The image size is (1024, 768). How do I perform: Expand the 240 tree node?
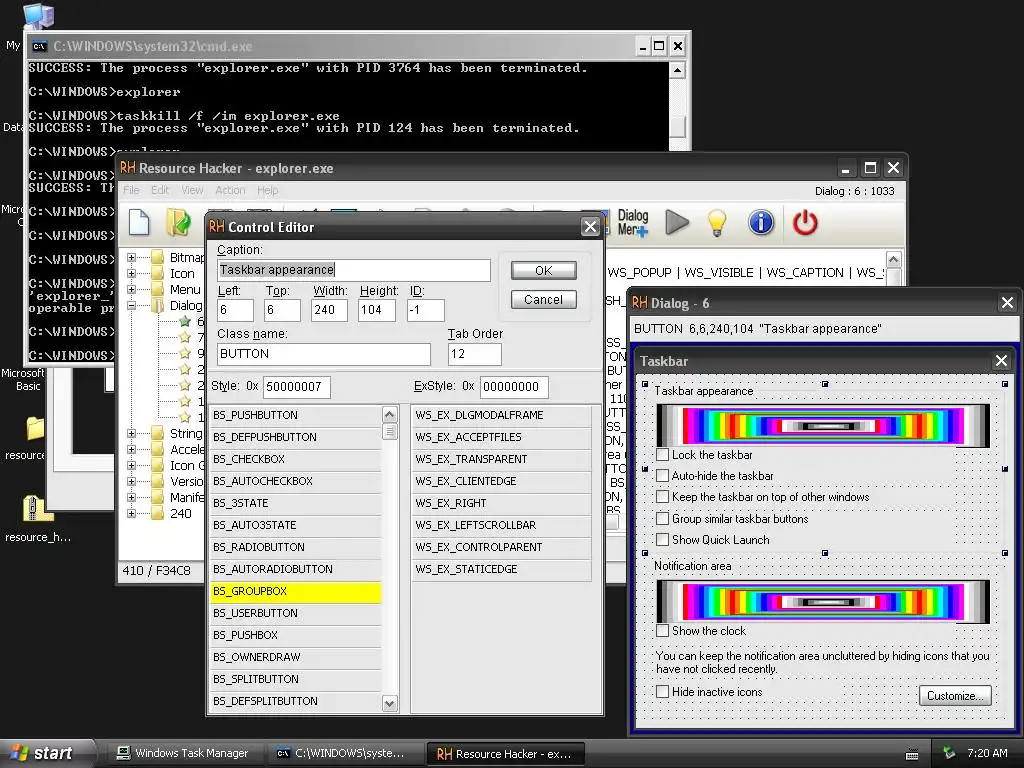point(131,513)
